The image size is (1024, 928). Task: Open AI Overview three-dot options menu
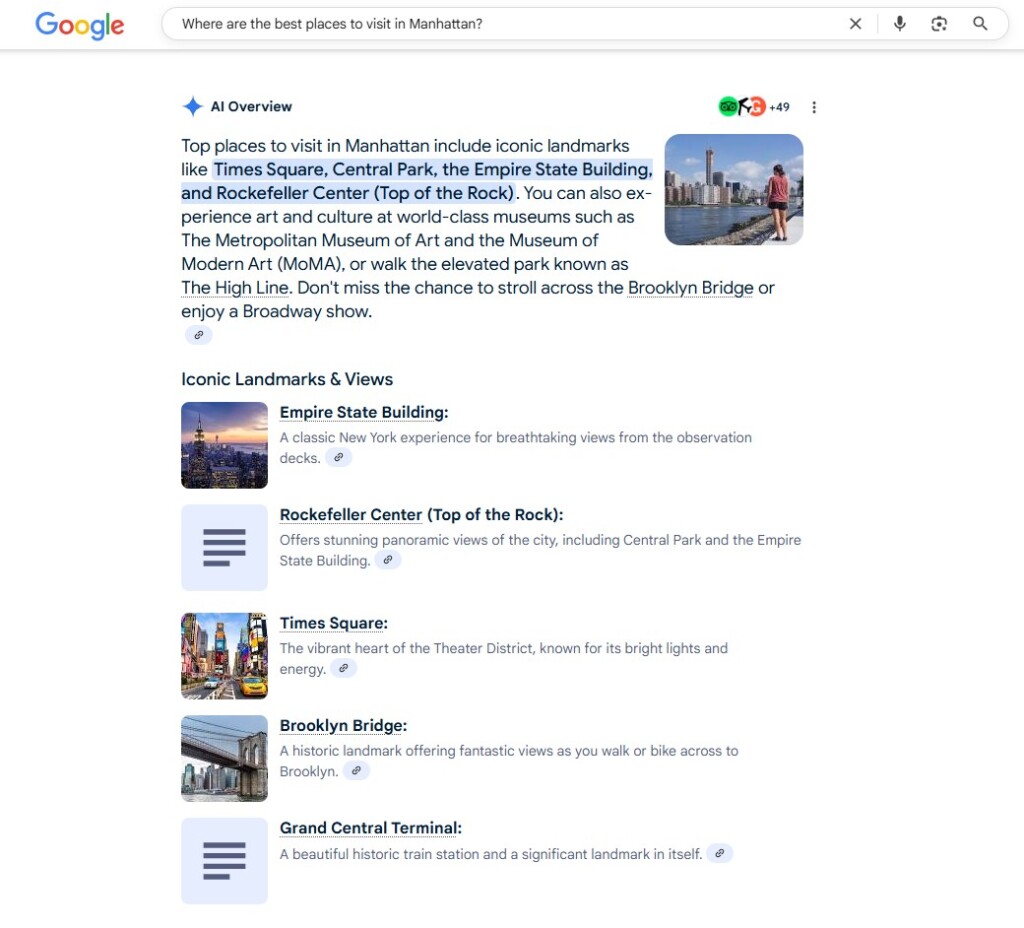[x=814, y=107]
